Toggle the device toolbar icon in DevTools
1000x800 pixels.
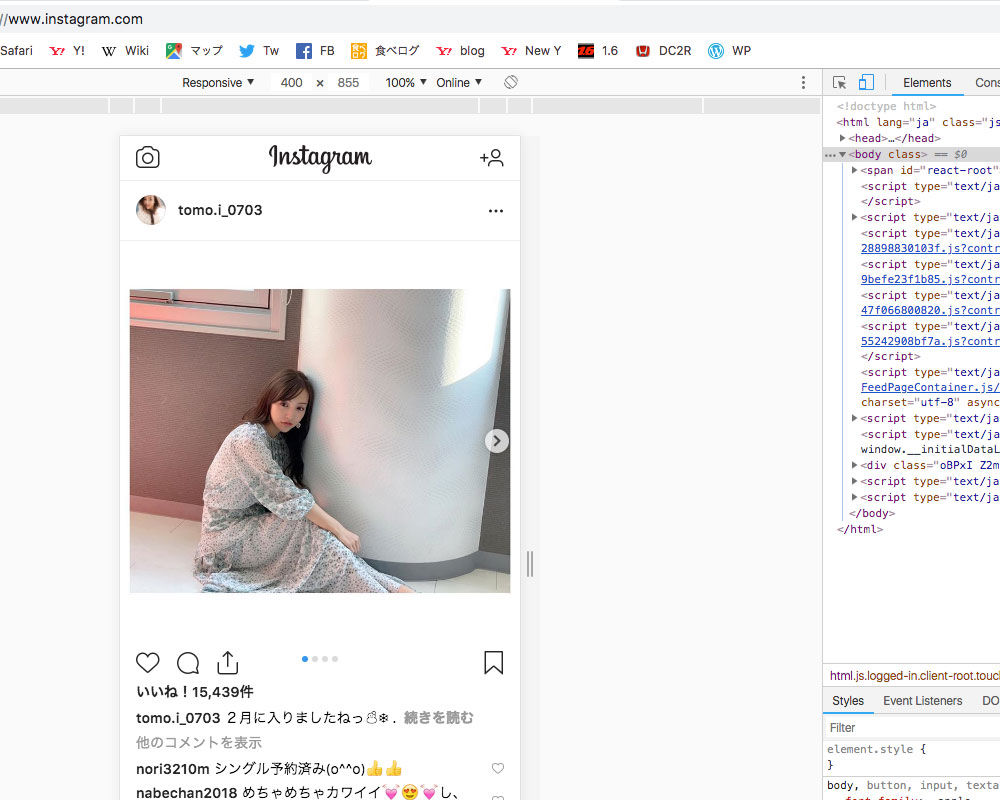pos(866,82)
